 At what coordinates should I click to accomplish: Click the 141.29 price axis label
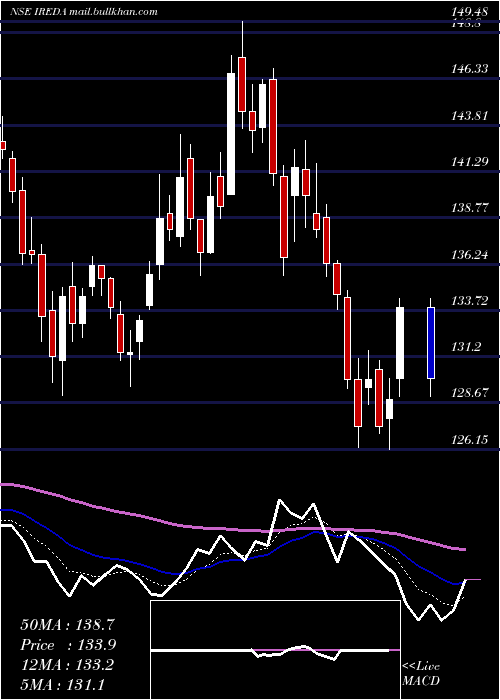tap(469, 162)
